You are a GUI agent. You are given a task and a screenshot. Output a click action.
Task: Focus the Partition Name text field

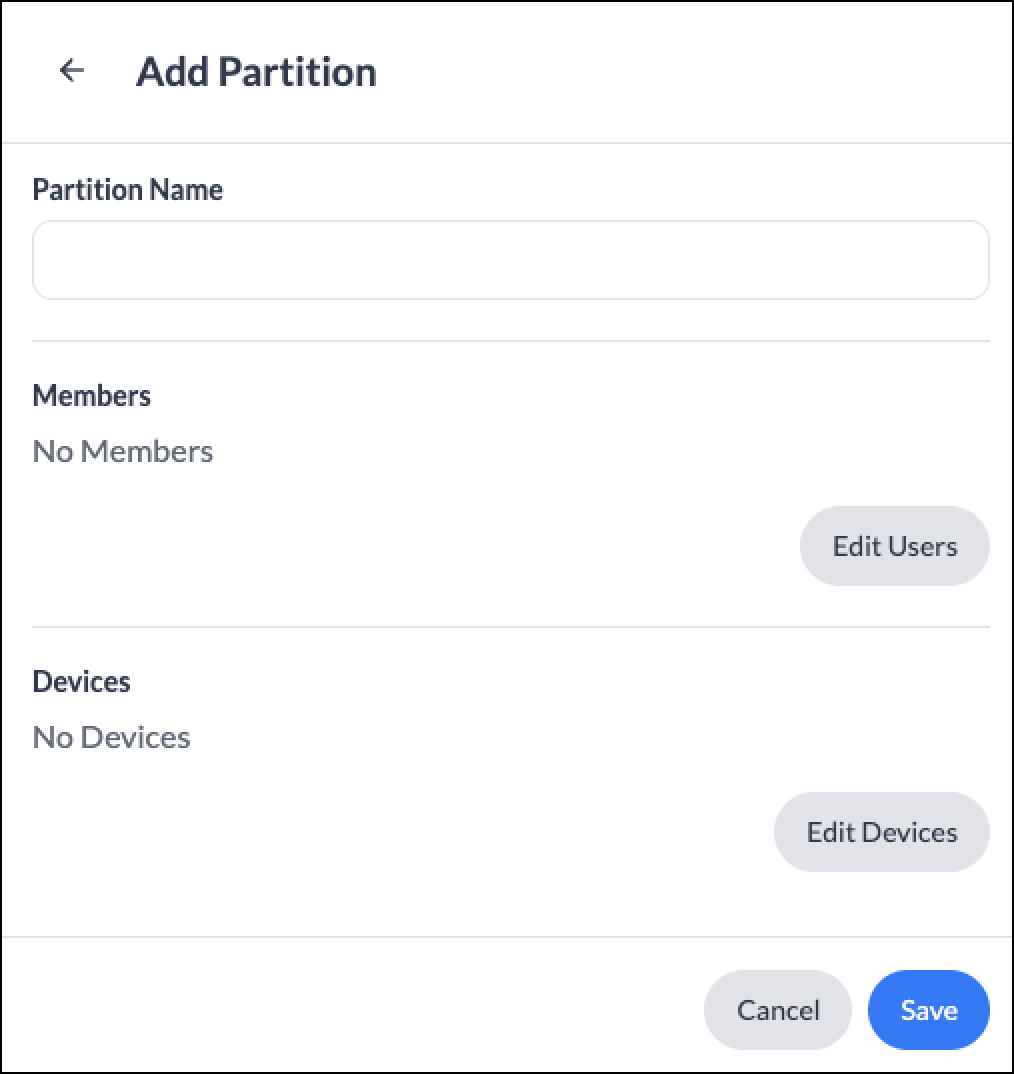point(510,260)
